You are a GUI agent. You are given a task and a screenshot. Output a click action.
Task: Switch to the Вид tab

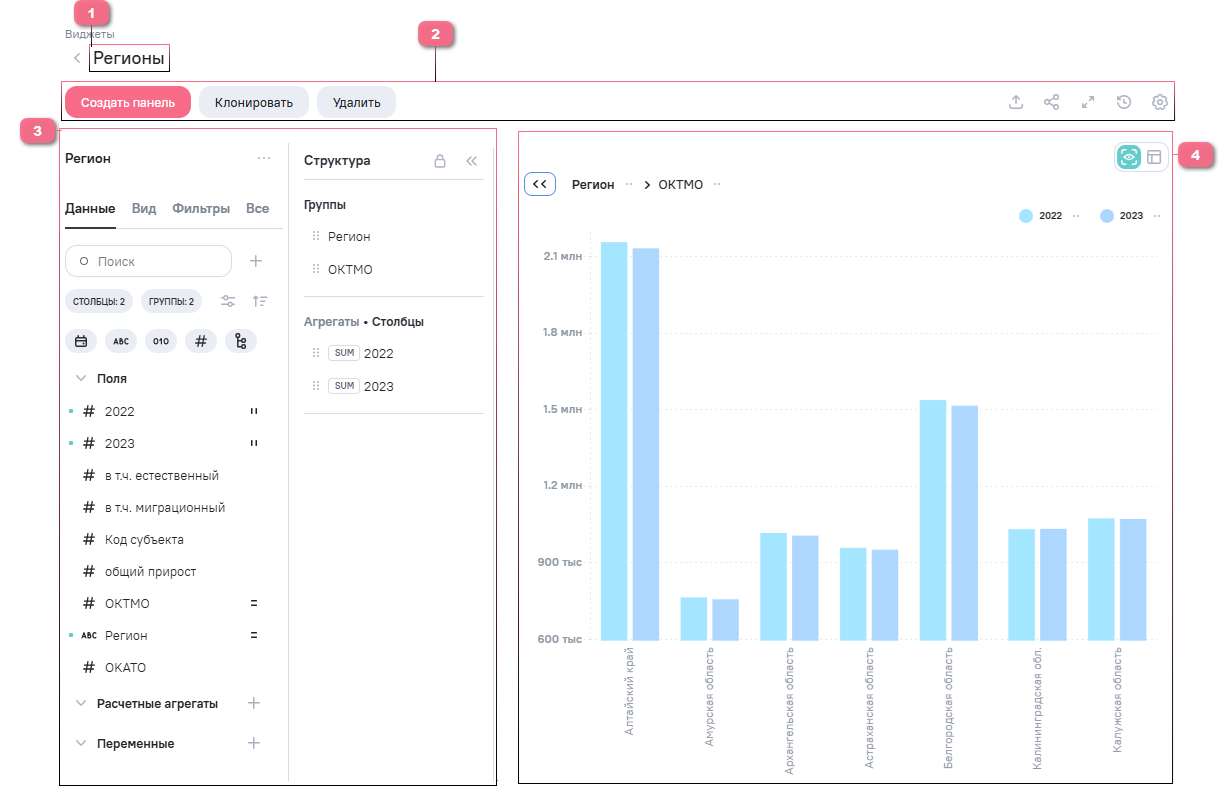pyautogui.click(x=144, y=209)
